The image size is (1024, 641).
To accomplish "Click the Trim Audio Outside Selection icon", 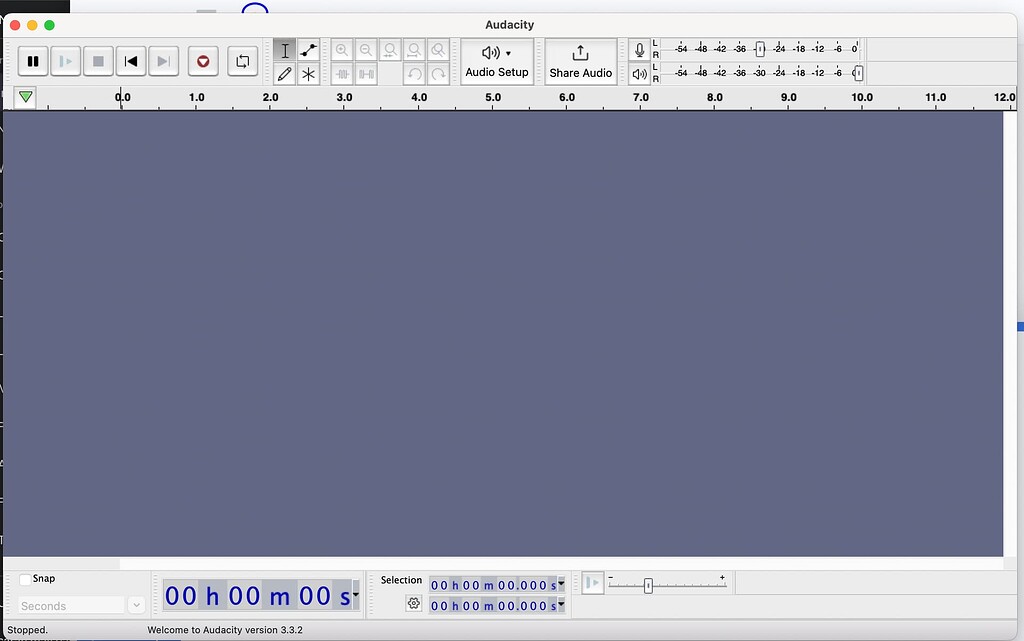I will click(x=343, y=73).
